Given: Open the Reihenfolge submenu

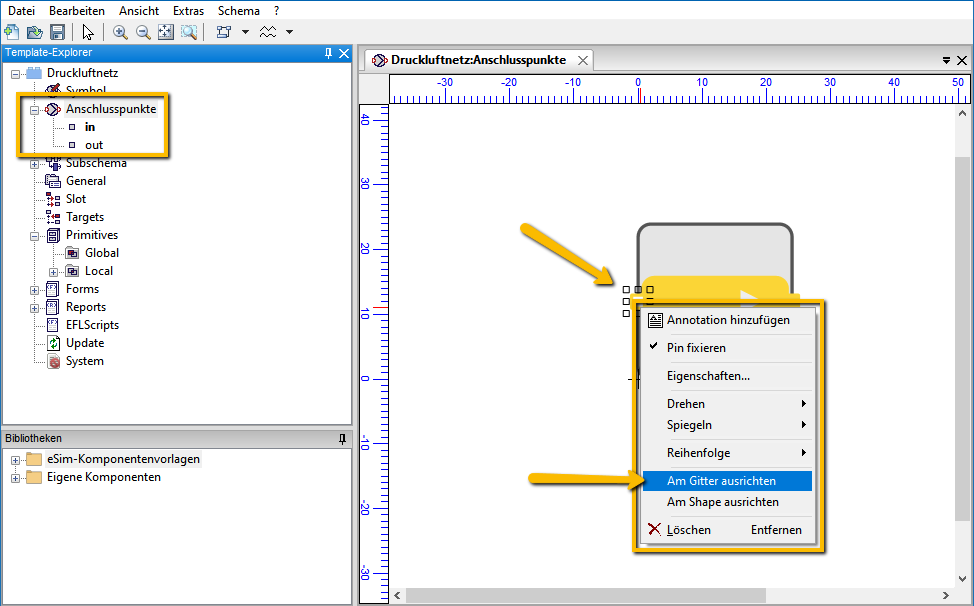Looking at the screenshot, I should (x=727, y=453).
